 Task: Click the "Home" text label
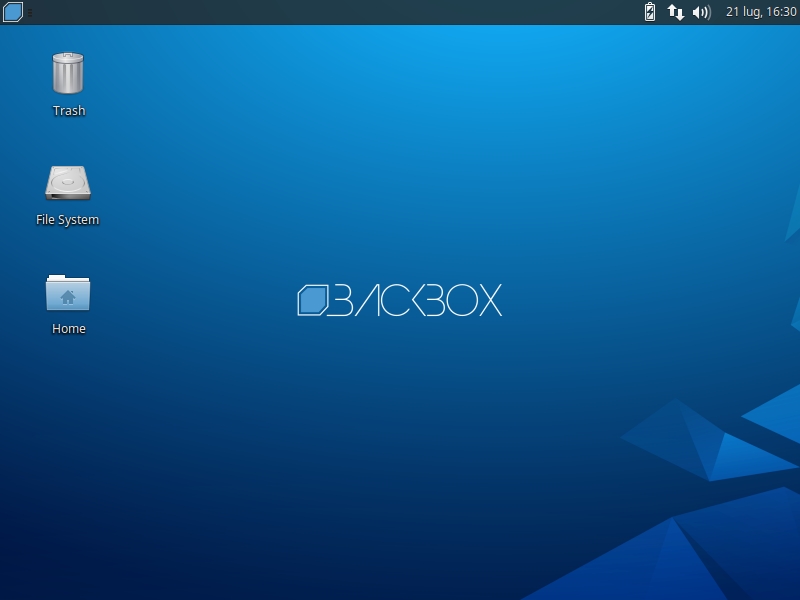click(x=69, y=329)
